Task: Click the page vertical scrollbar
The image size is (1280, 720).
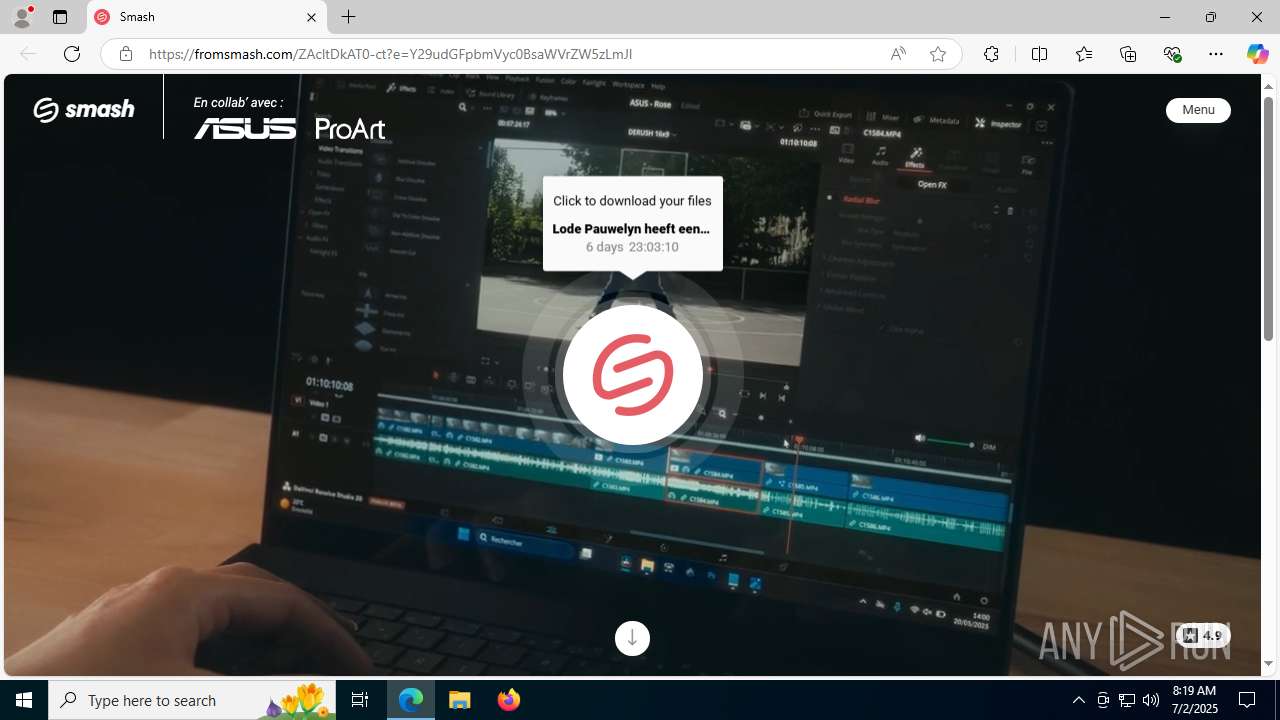Action: pyautogui.click(x=1268, y=218)
